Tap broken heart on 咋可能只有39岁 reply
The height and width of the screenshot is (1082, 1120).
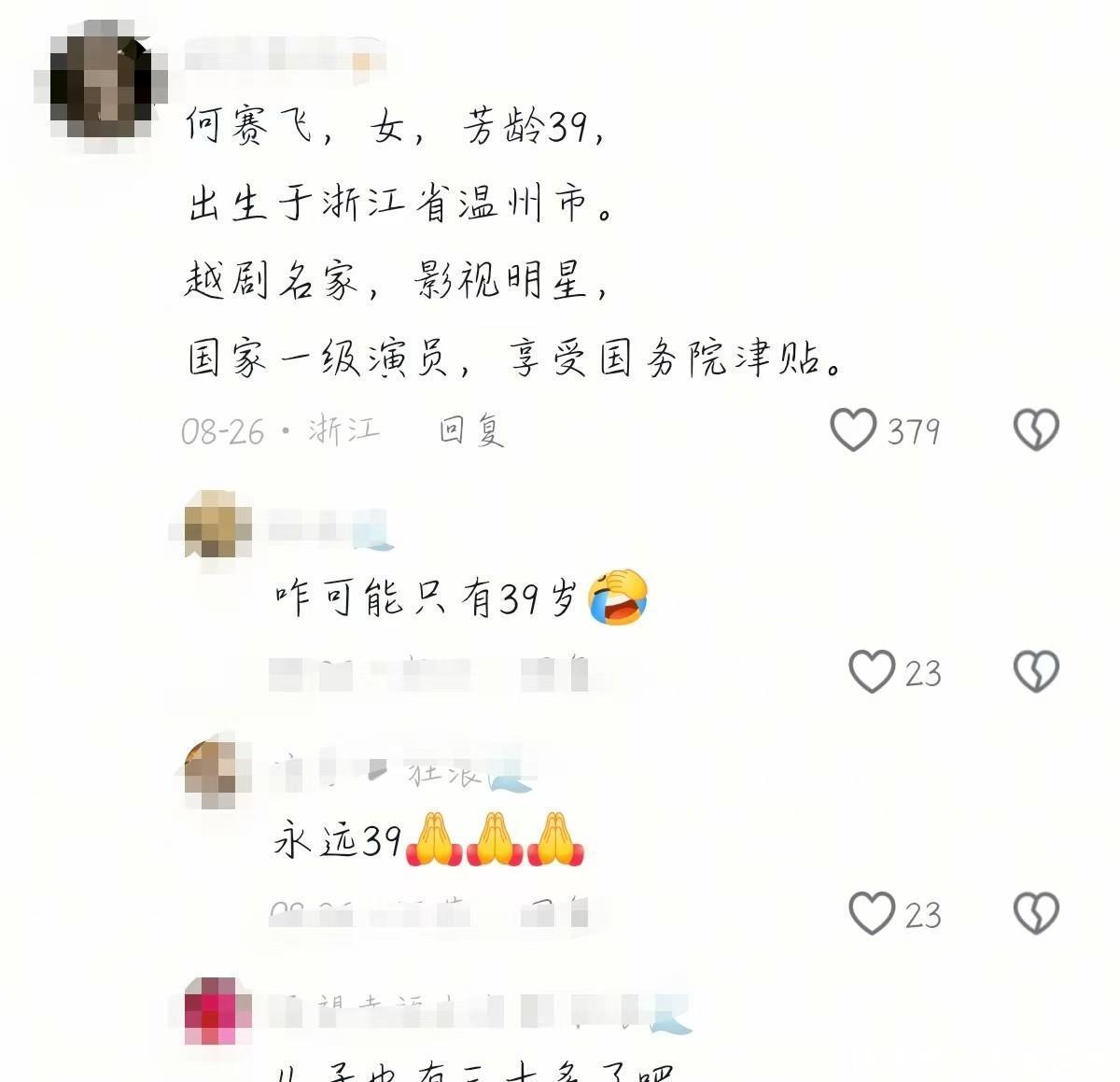pos(1036,672)
